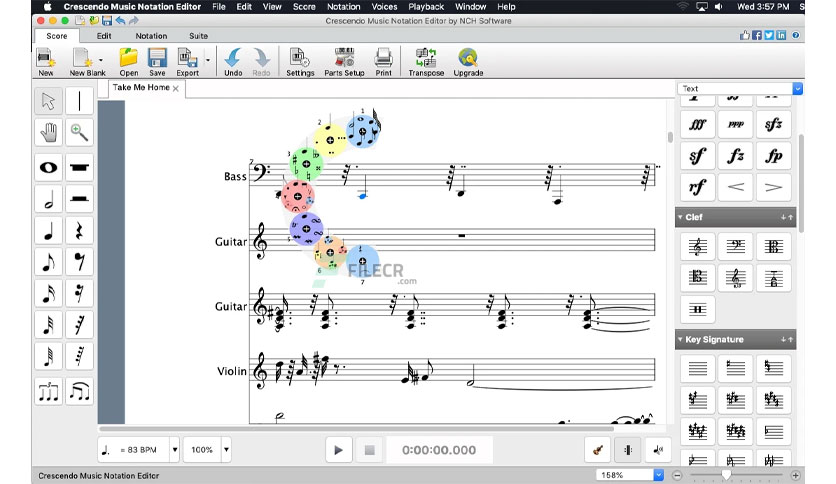Pick the sixteenth note tool
The image size is (836, 484).
coord(49,293)
